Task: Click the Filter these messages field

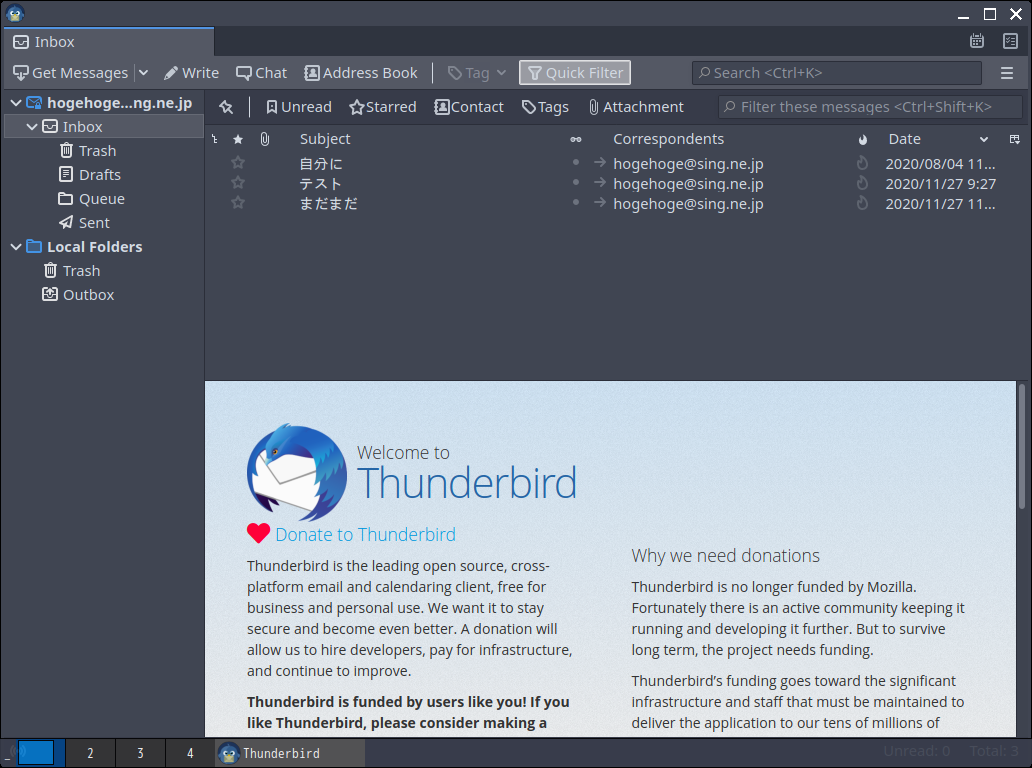Action: pos(870,107)
